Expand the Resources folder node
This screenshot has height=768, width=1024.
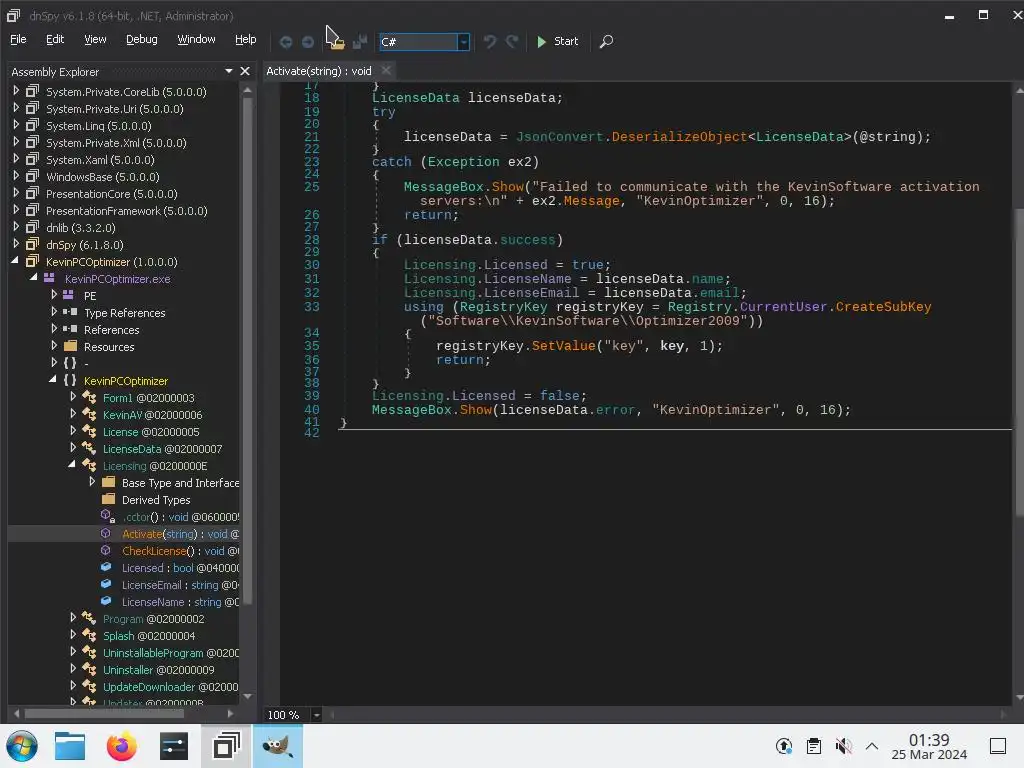point(54,346)
